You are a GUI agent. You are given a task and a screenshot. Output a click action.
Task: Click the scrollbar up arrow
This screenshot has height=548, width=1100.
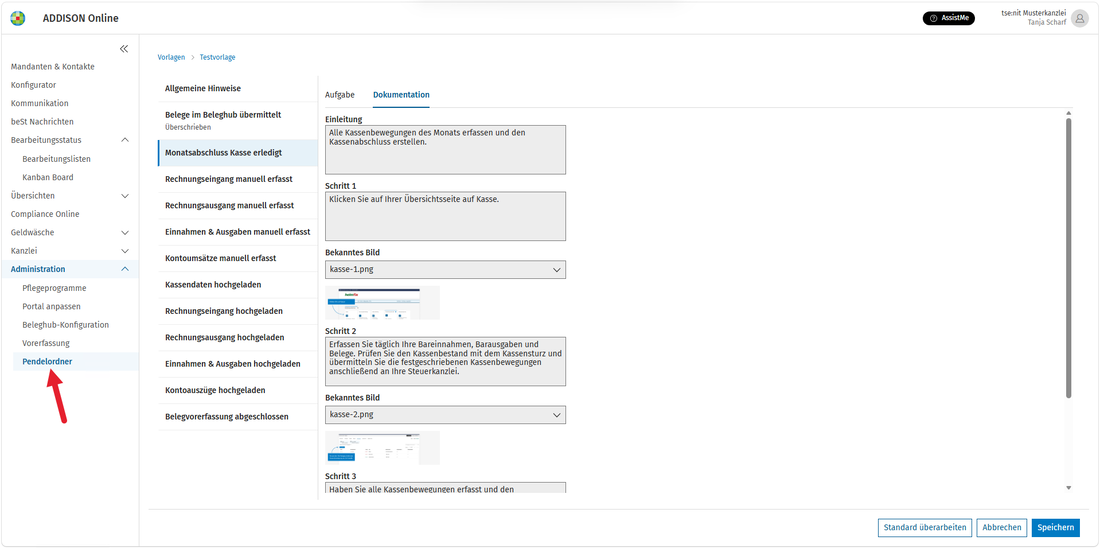1068,113
